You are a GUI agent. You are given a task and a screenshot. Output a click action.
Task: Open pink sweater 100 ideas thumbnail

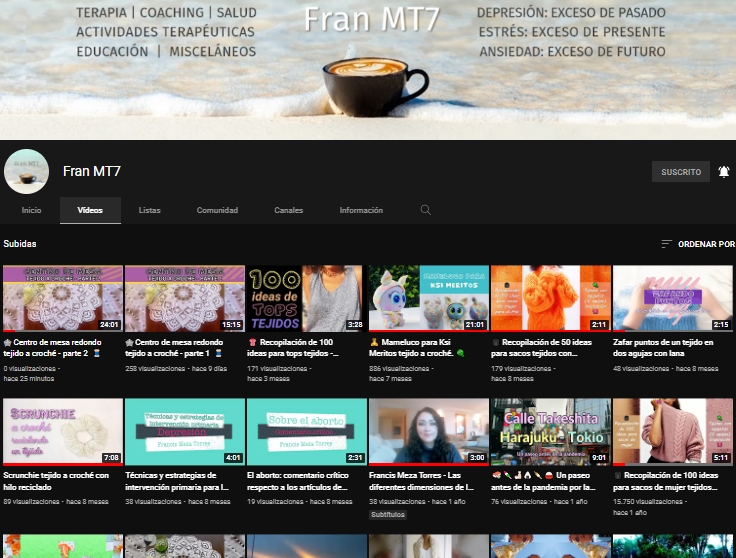[673, 432]
